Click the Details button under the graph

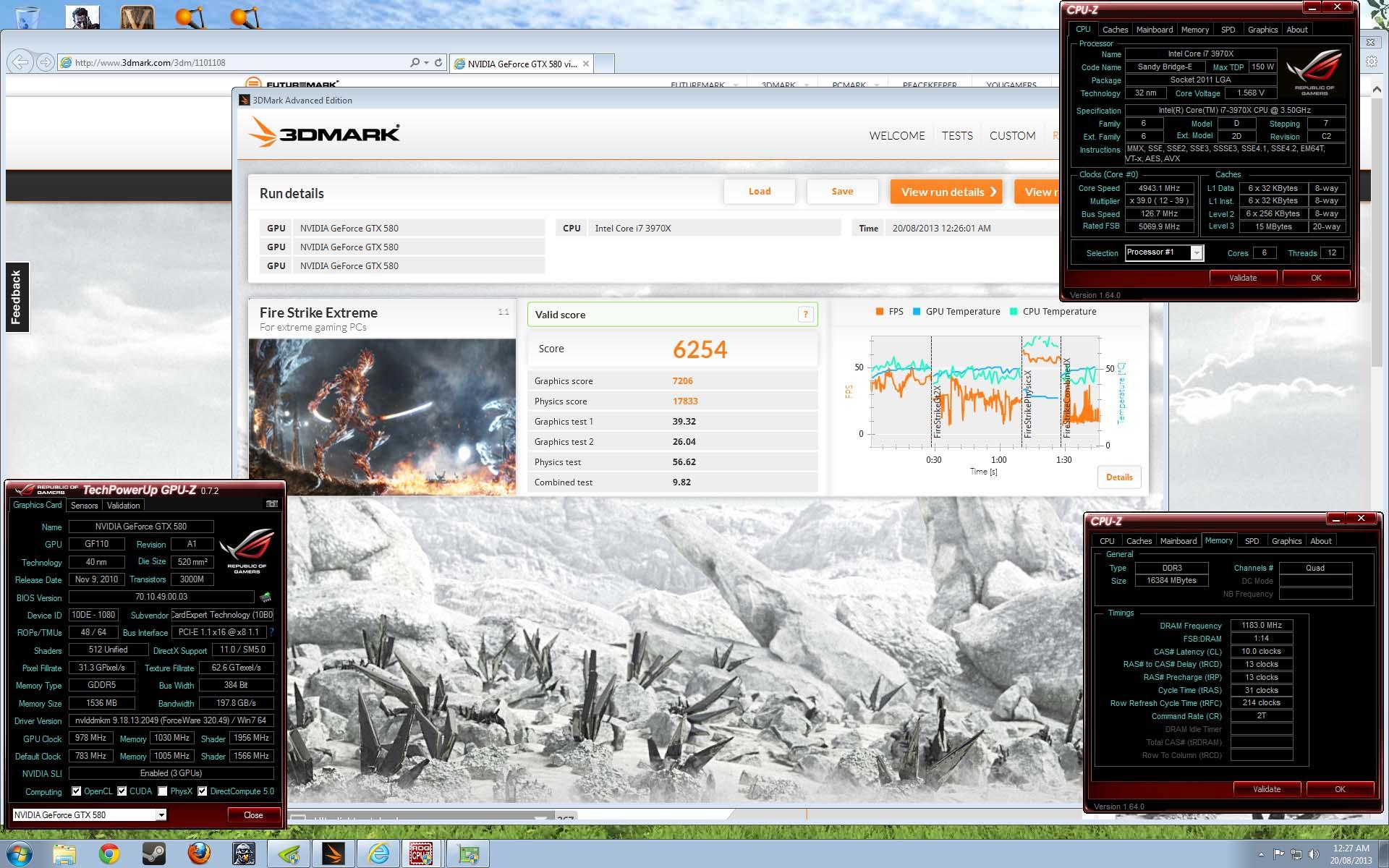(1119, 477)
